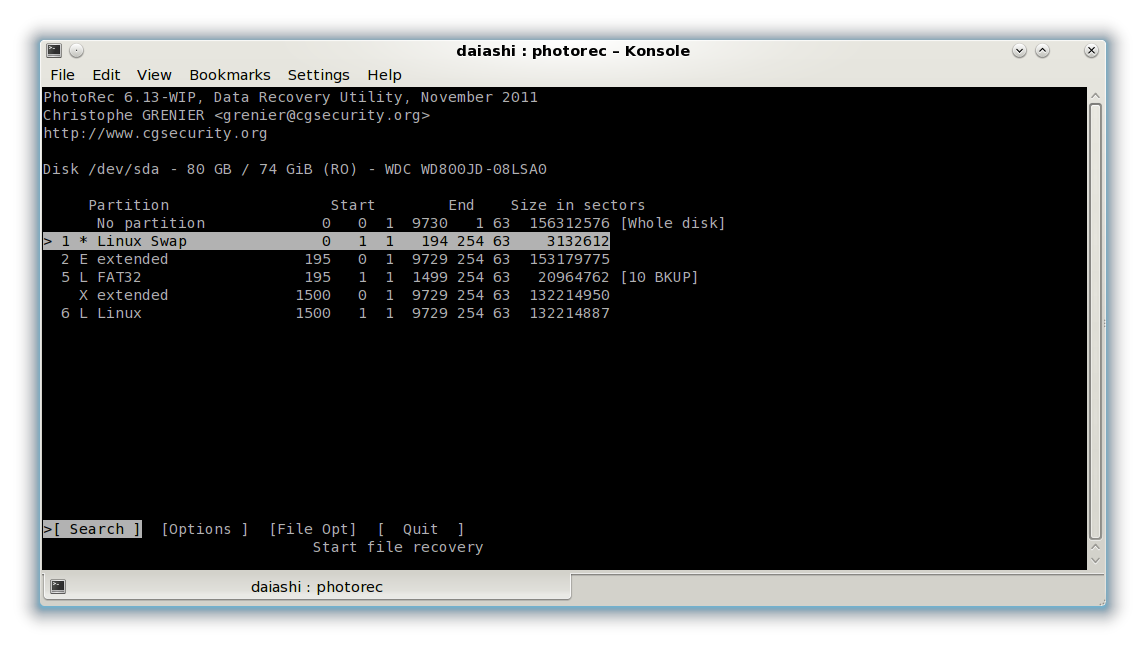Screen dimensions: 1146x646
Task: Open the View menu
Action: tap(153, 75)
